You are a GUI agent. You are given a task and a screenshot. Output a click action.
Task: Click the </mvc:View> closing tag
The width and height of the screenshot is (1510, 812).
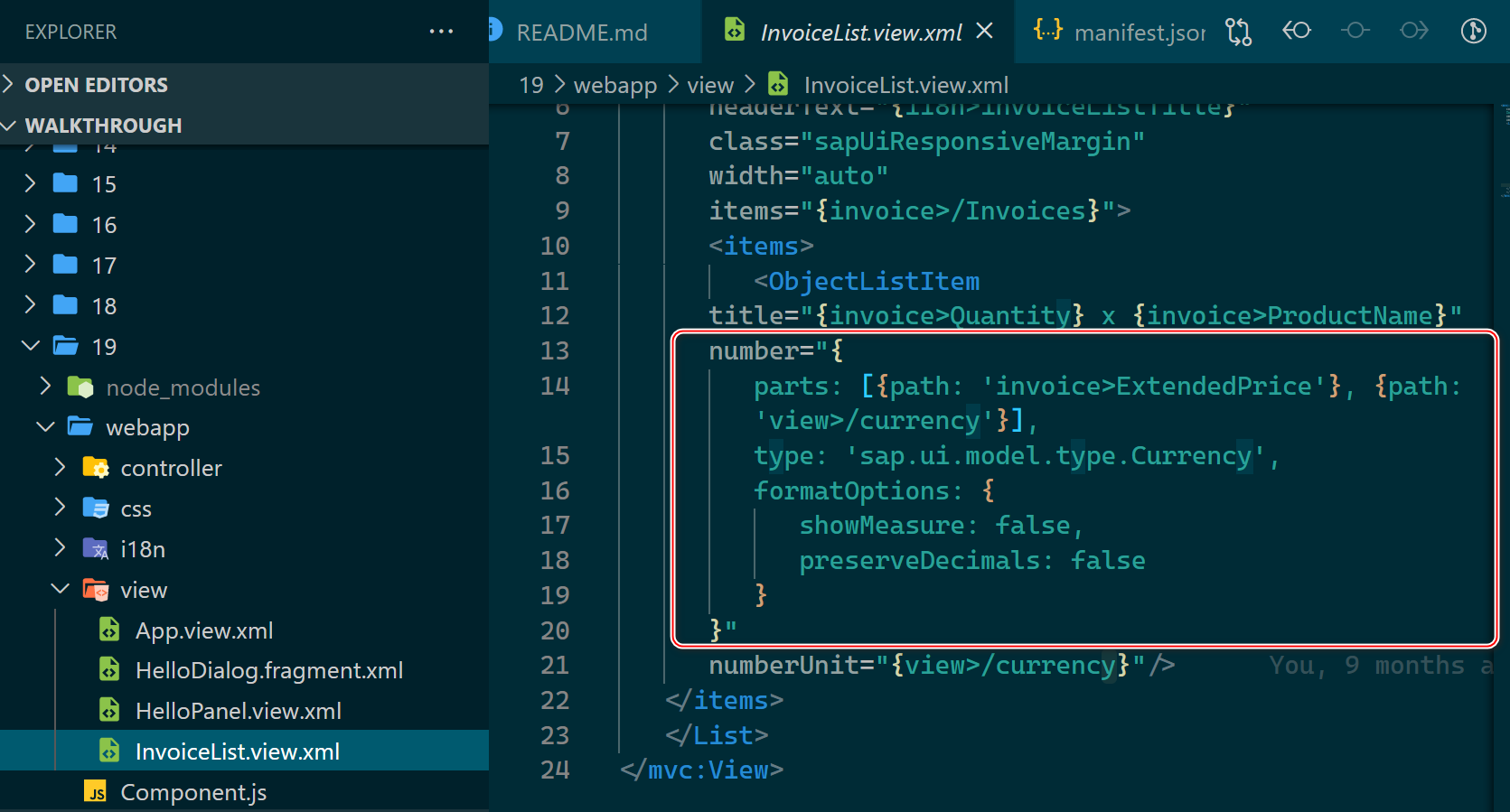coord(702,770)
